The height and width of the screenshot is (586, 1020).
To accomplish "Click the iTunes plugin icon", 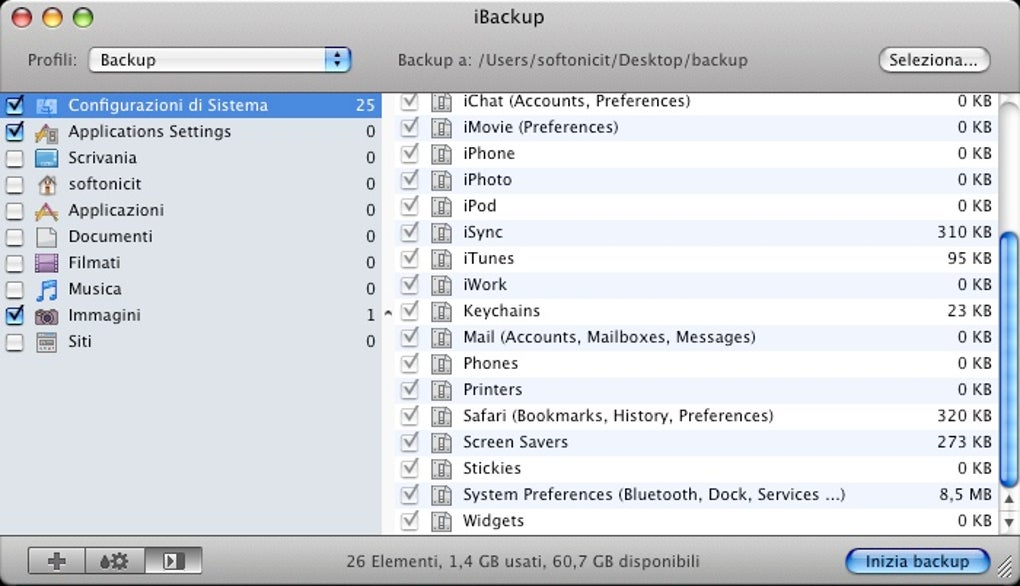I will tap(441, 259).
